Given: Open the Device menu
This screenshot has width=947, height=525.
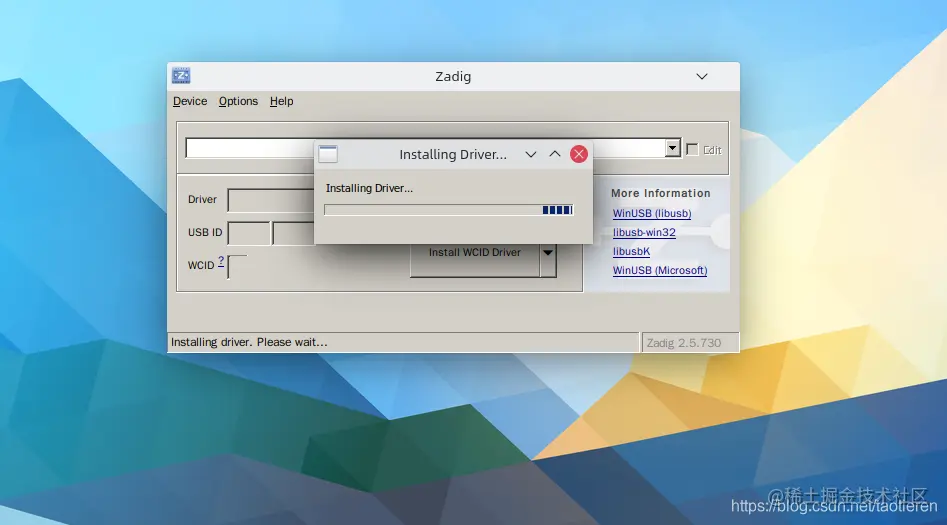Looking at the screenshot, I should 190,101.
